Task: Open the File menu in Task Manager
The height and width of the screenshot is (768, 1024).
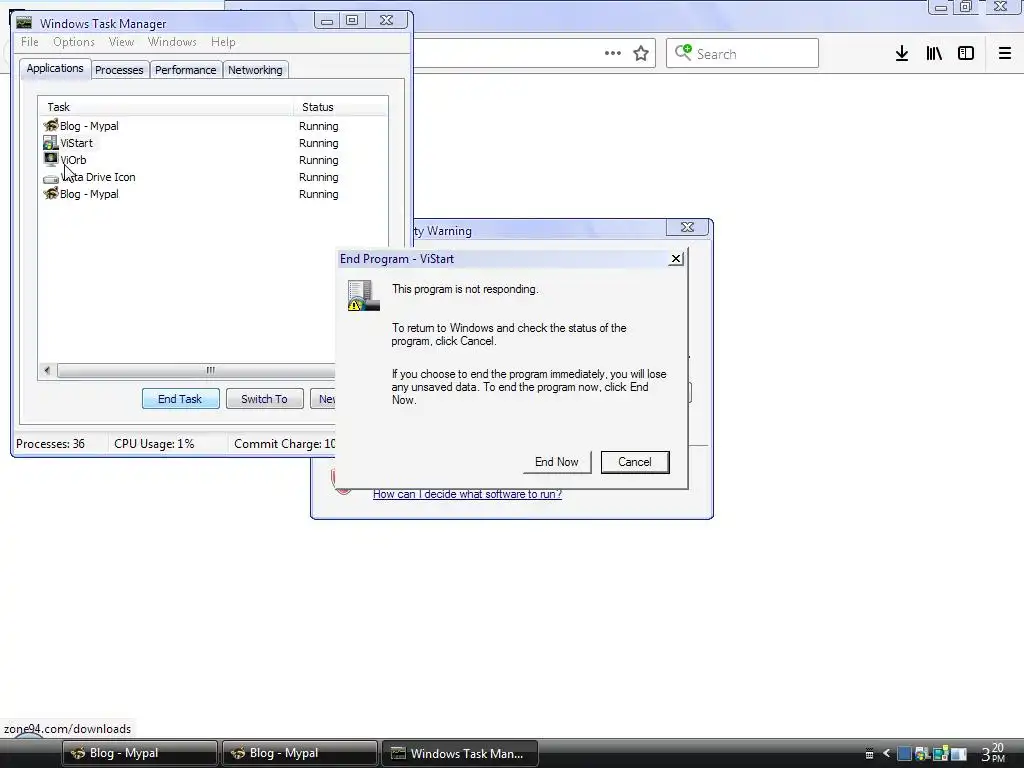Action: pos(29,42)
